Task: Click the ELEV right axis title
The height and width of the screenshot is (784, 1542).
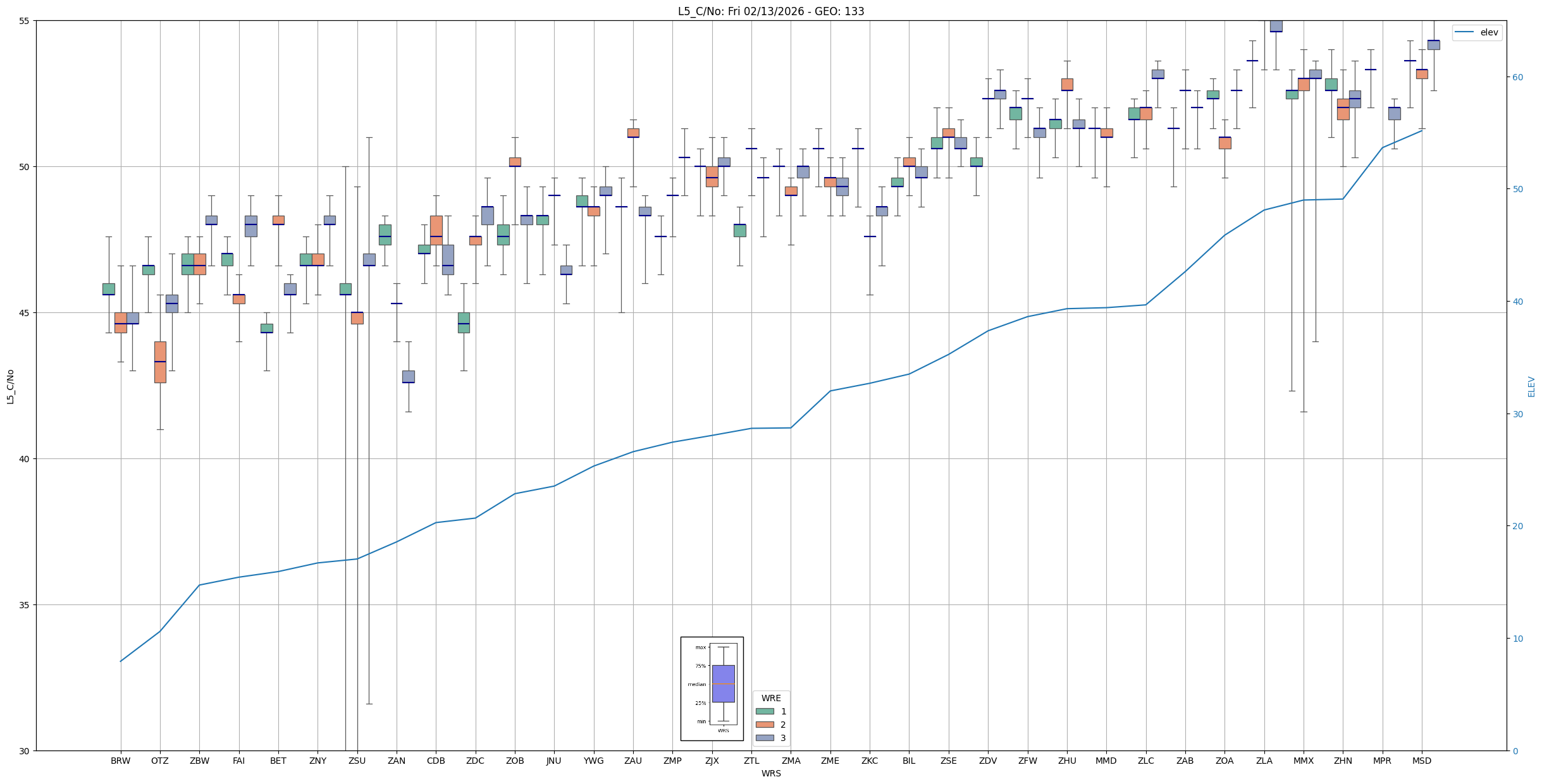Action: (1531, 386)
